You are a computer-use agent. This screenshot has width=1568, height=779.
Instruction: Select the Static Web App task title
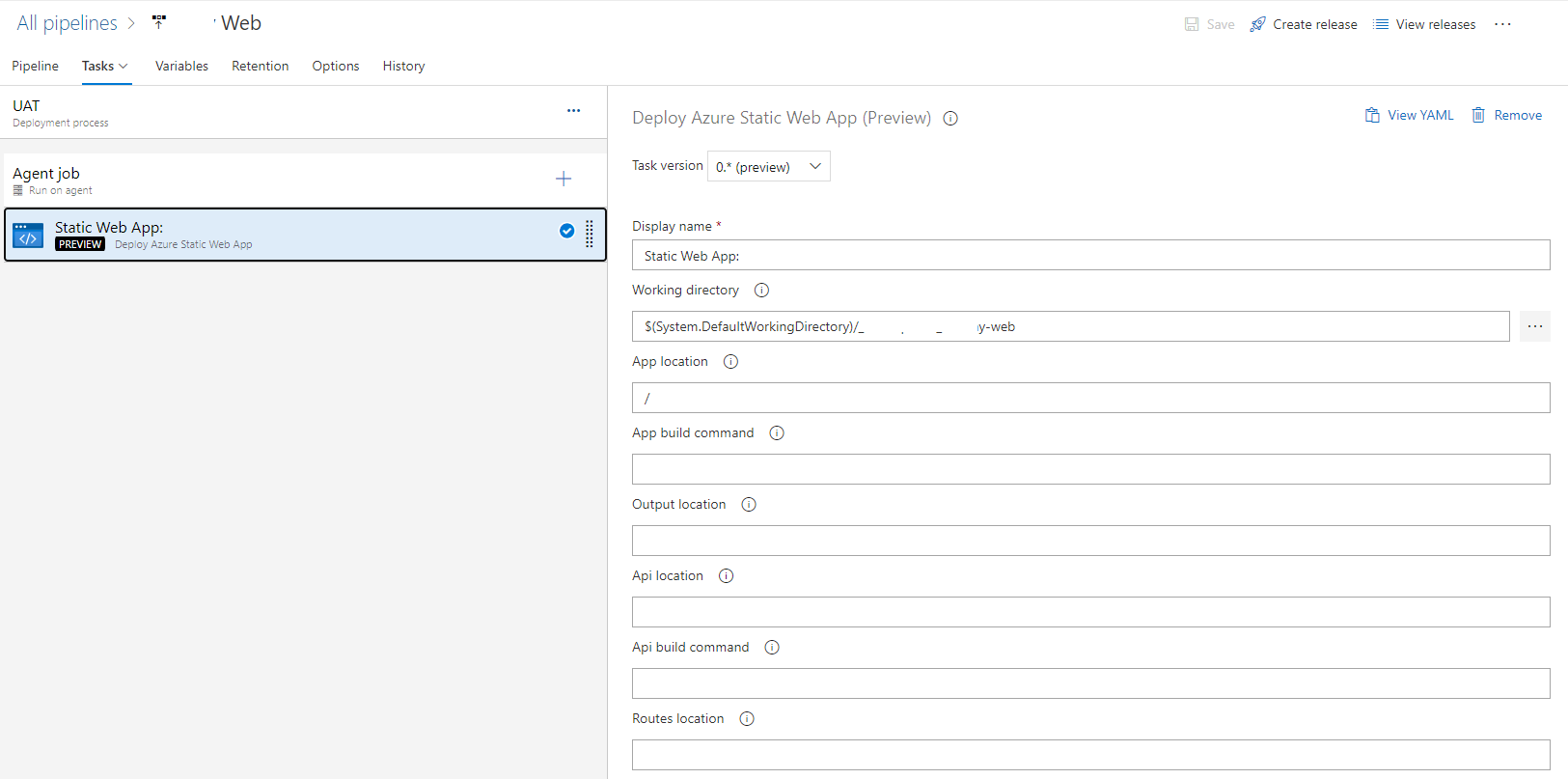(x=109, y=228)
